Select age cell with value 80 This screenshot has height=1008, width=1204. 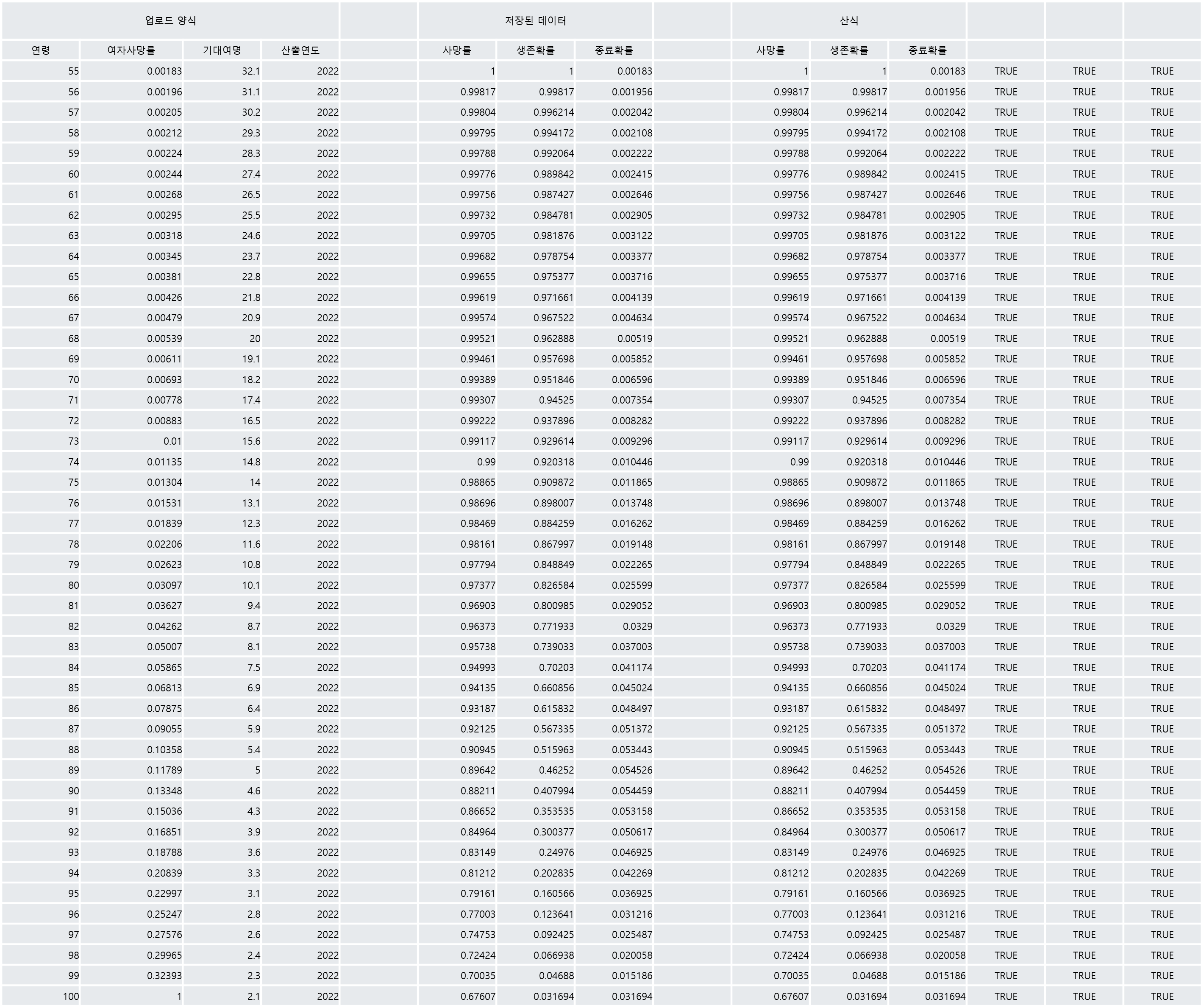[73, 585]
